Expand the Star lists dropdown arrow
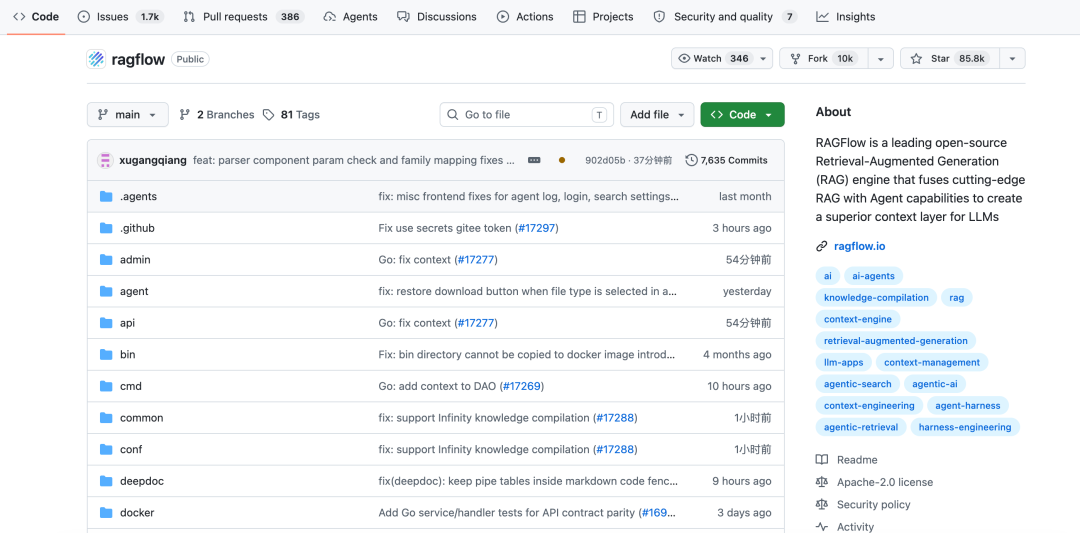Screen dimensions: 1080x533 tap(1012, 59)
